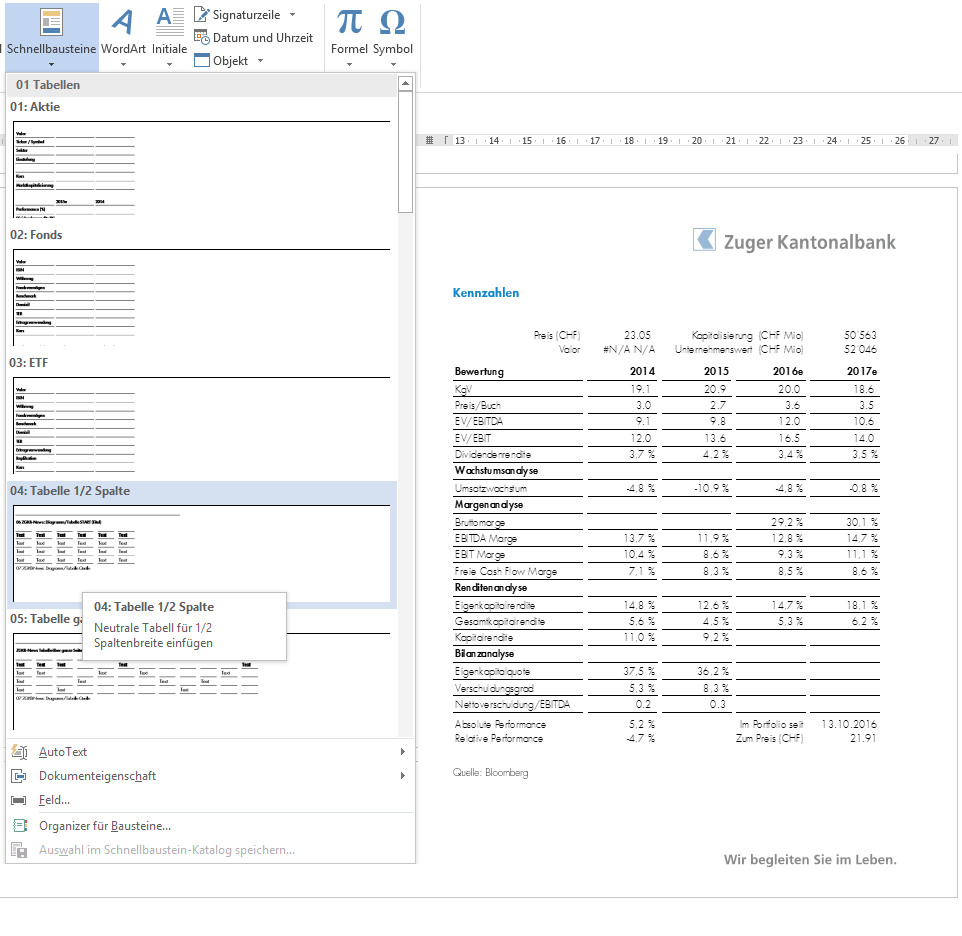This screenshot has height=936, width=962.
Task: Select the 2014 column header
Action: [642, 371]
